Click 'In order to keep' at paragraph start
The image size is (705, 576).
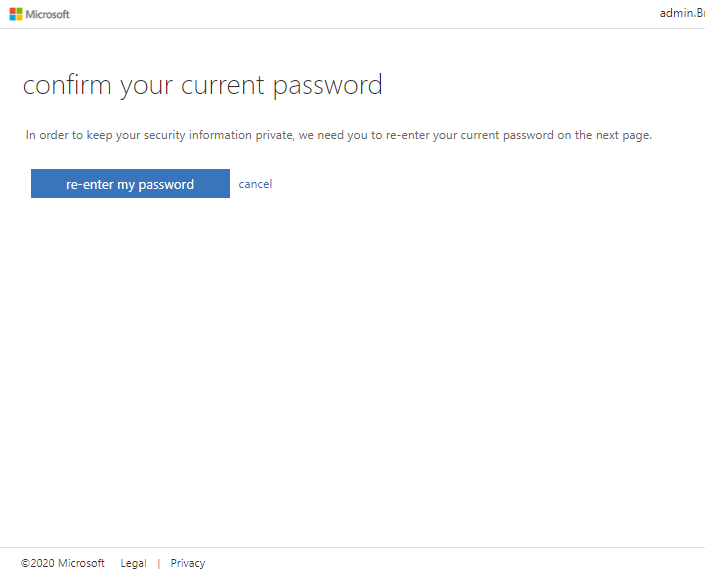69,135
